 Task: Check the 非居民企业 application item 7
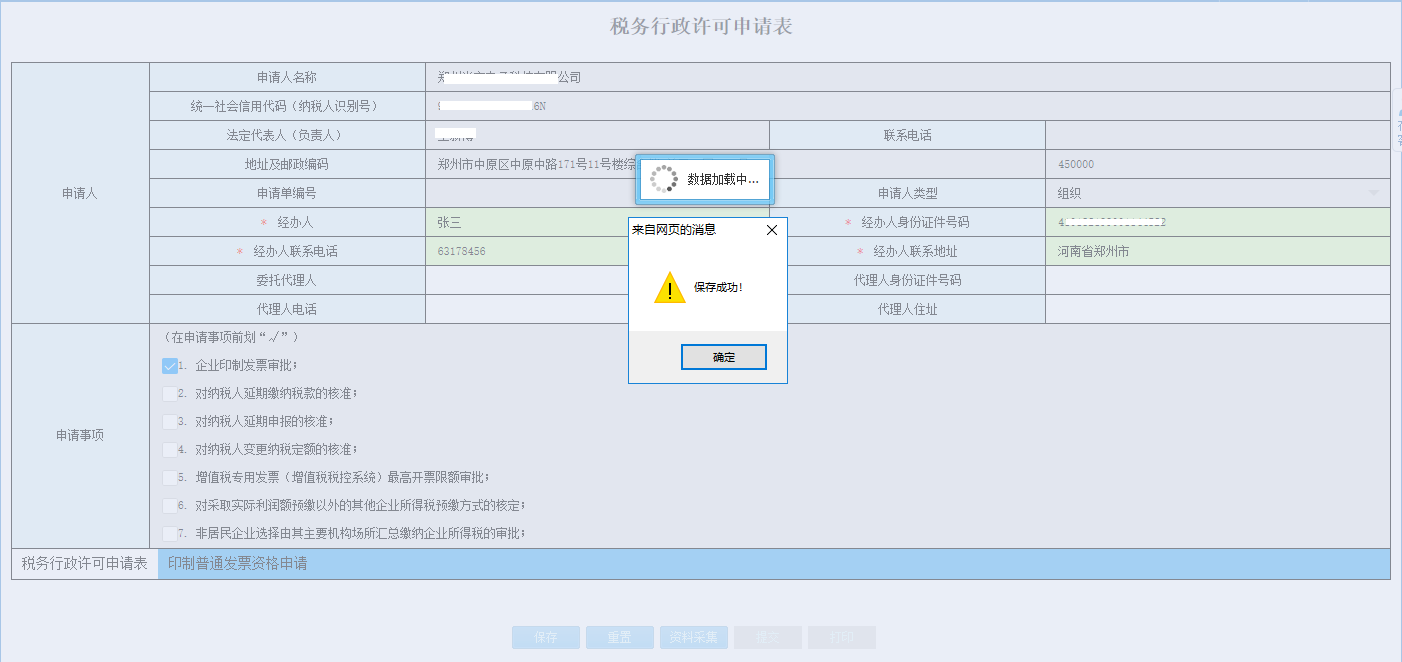click(168, 533)
